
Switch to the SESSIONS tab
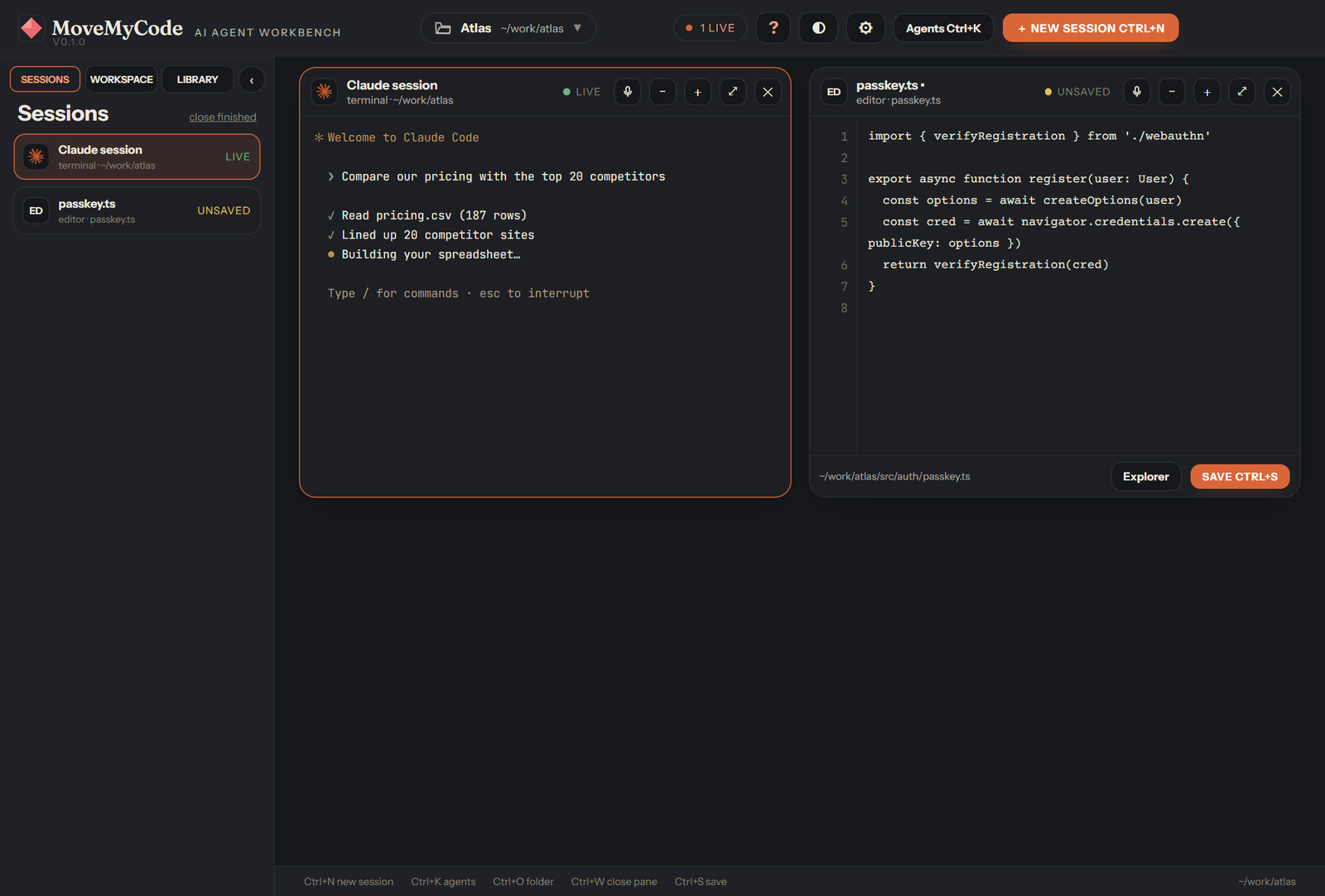click(x=45, y=79)
